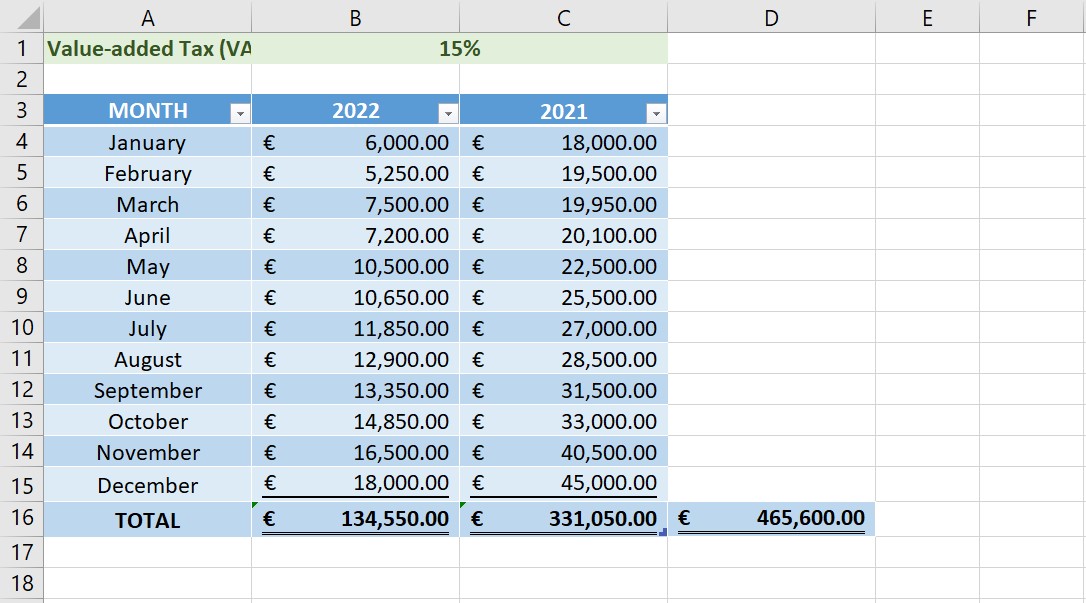
Task: Select the February cell
Action: point(148,172)
